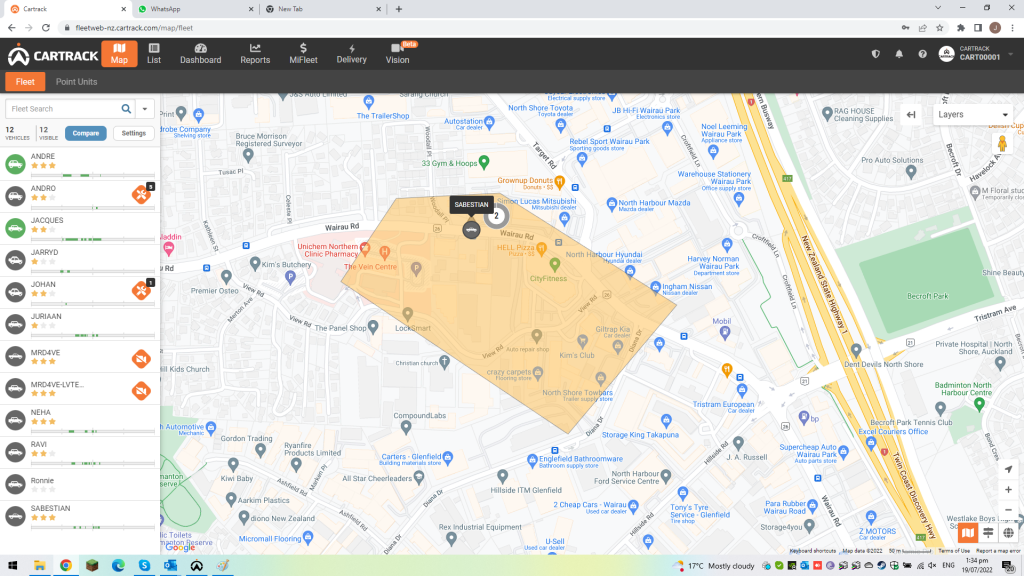The image size is (1024, 576).
Task: Open the Fleet Search filter dropdown arrow
Action: pos(146,109)
